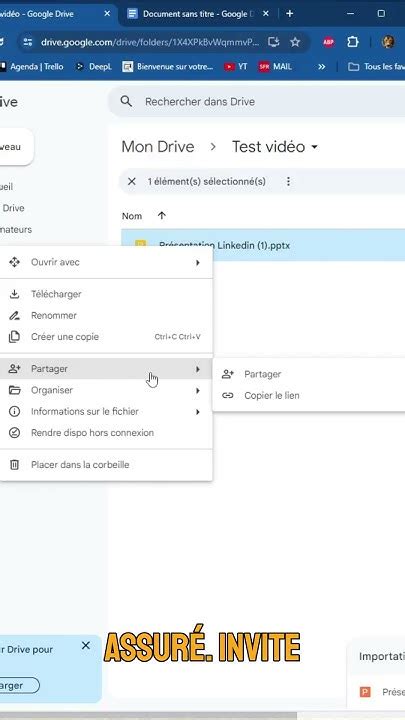This screenshot has height=720, width=405.
Task: Toggle sort direction arrow next to Nom
Action: [162, 216]
